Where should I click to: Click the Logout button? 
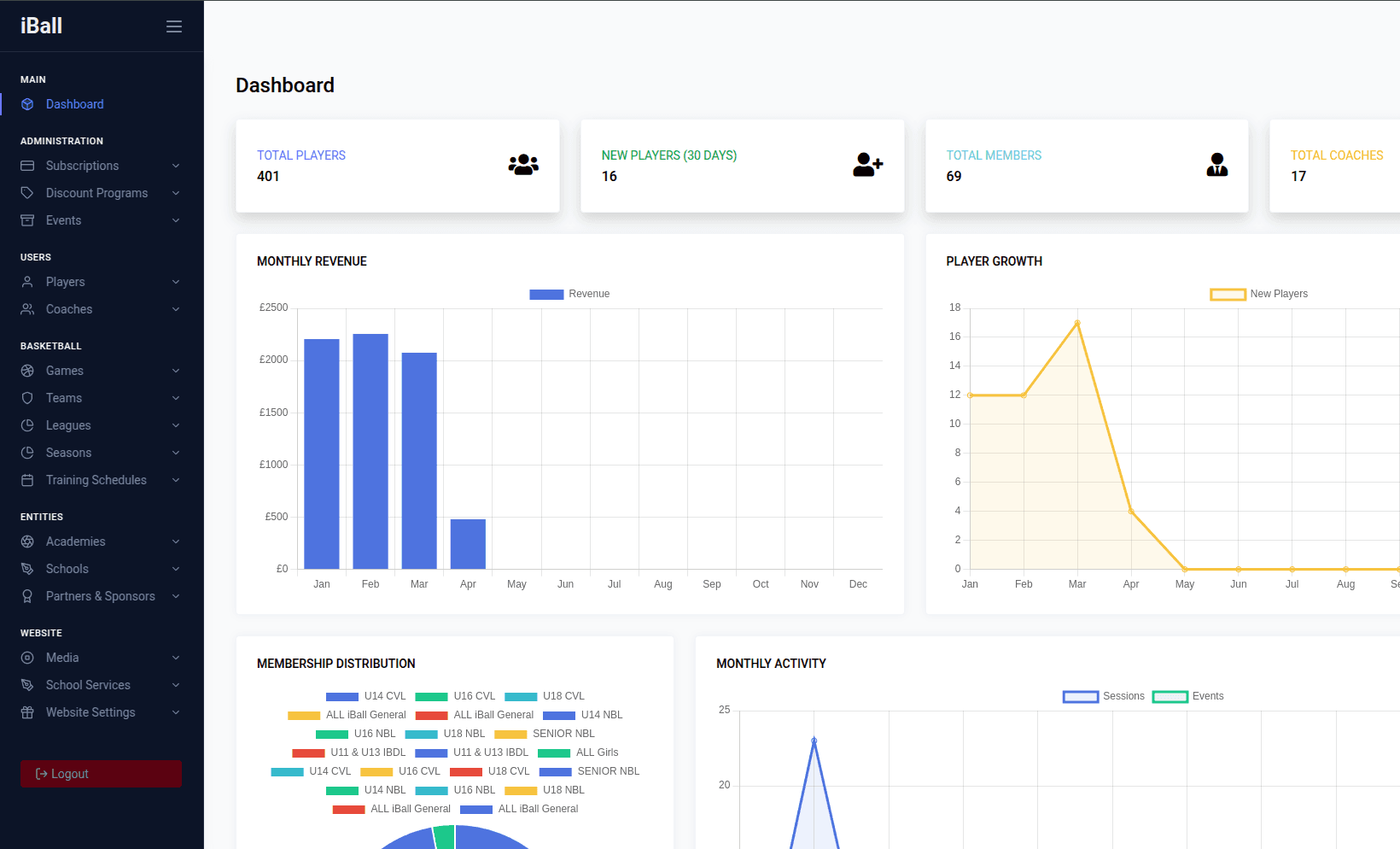tap(101, 774)
